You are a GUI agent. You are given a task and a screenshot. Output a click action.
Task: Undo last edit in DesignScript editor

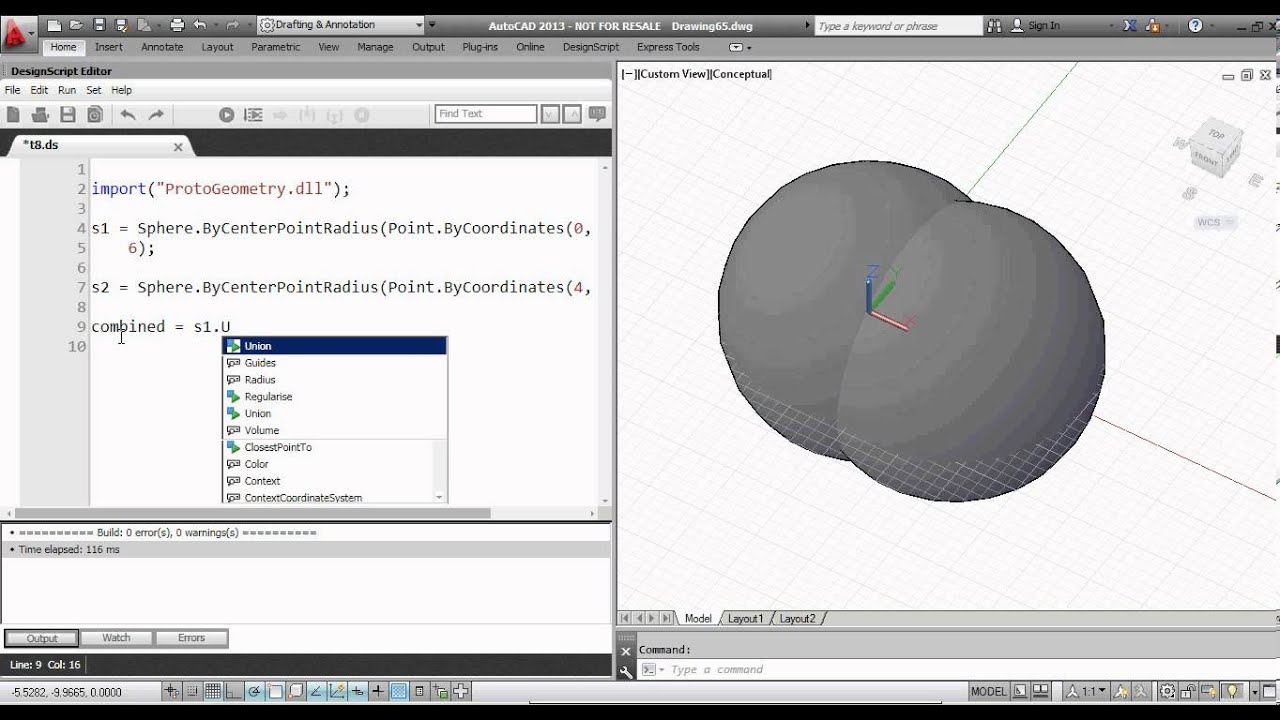coord(128,115)
